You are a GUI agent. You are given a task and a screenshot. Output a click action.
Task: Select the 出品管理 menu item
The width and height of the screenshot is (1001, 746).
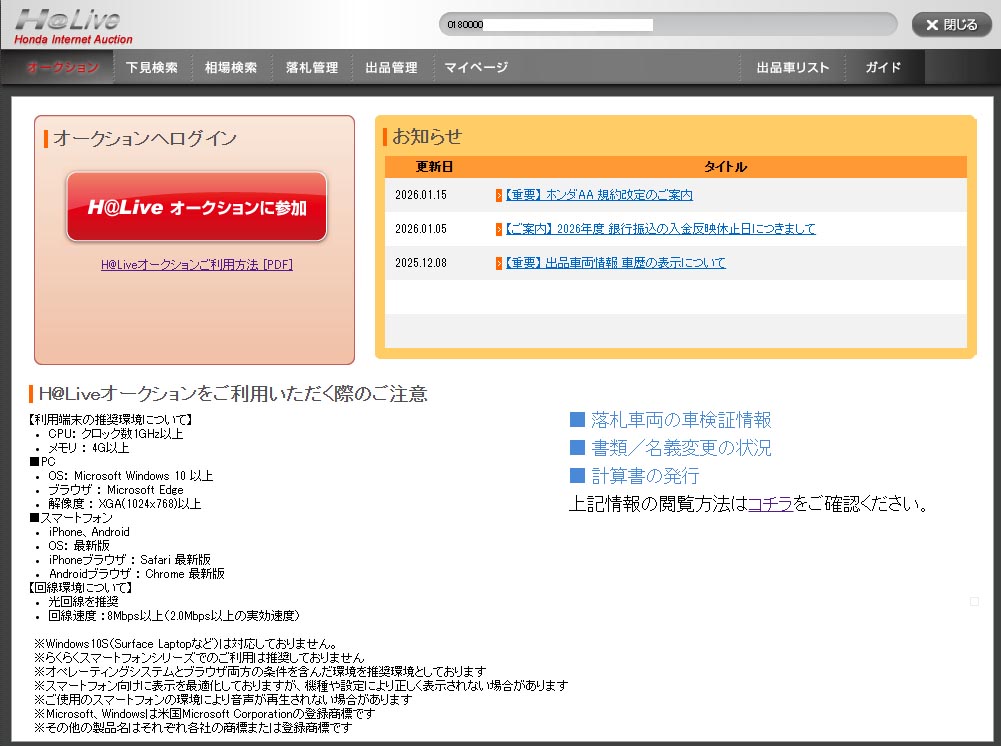tap(391, 68)
